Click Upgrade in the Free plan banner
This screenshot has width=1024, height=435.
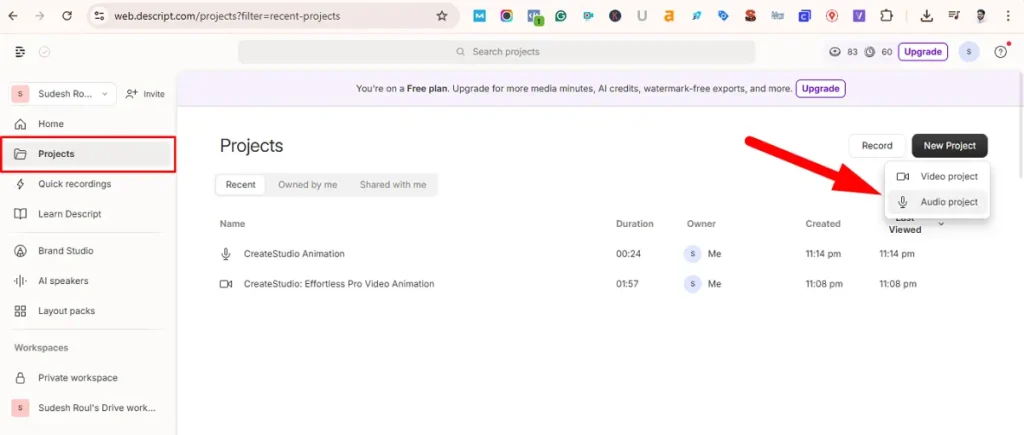click(x=820, y=89)
